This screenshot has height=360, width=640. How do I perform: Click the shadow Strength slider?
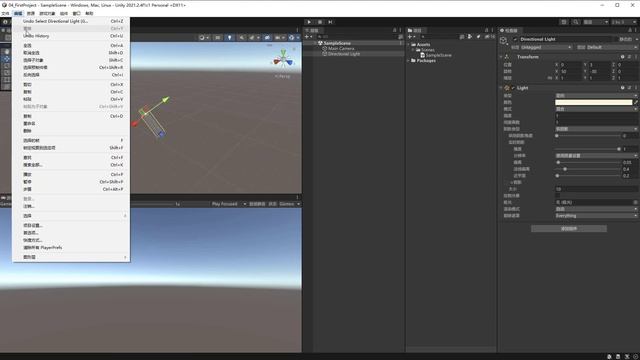coord(588,149)
